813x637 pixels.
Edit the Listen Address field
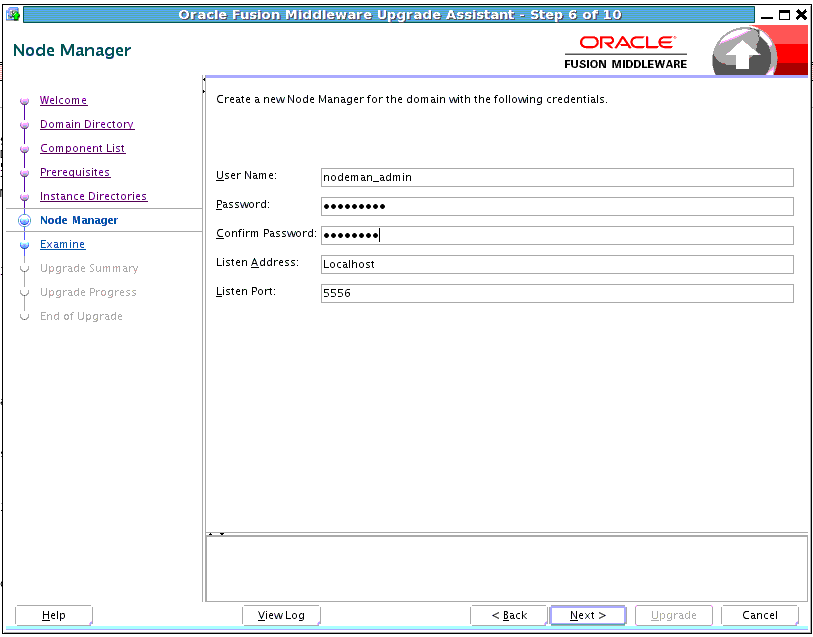click(x=557, y=264)
